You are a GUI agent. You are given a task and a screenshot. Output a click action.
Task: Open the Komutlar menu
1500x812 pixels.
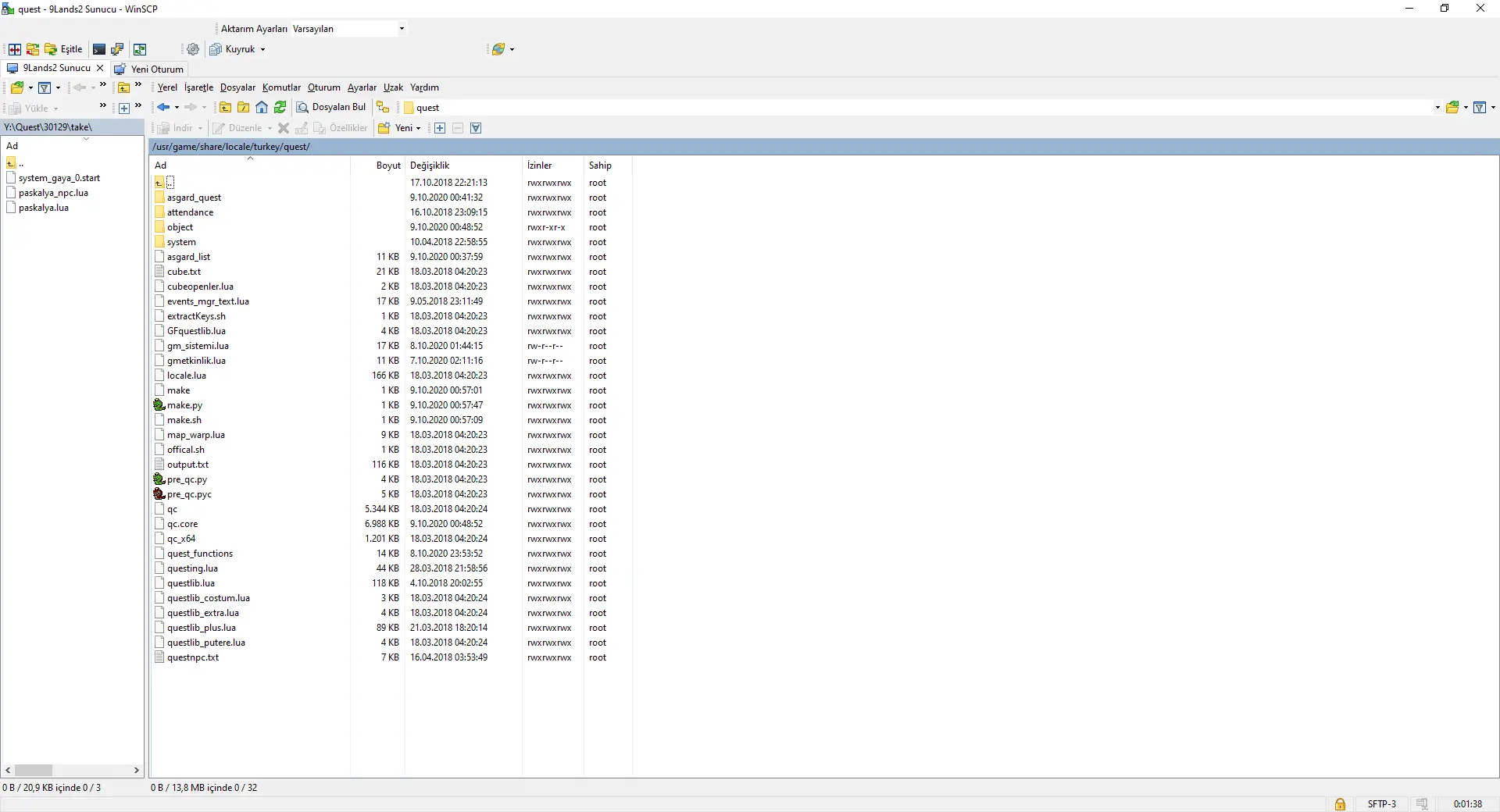[281, 87]
